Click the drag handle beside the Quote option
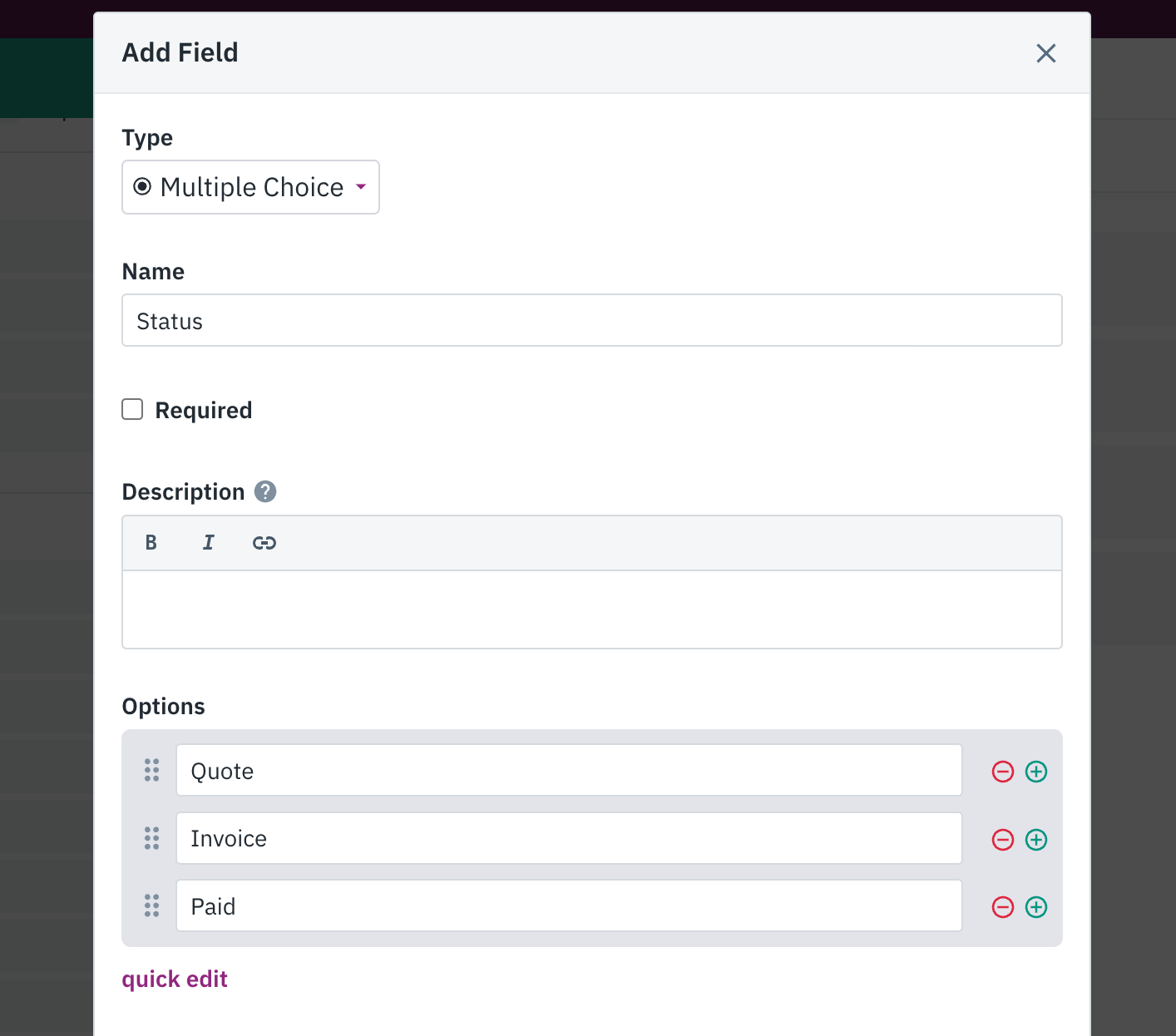Image resolution: width=1176 pixels, height=1036 pixels. [151, 770]
